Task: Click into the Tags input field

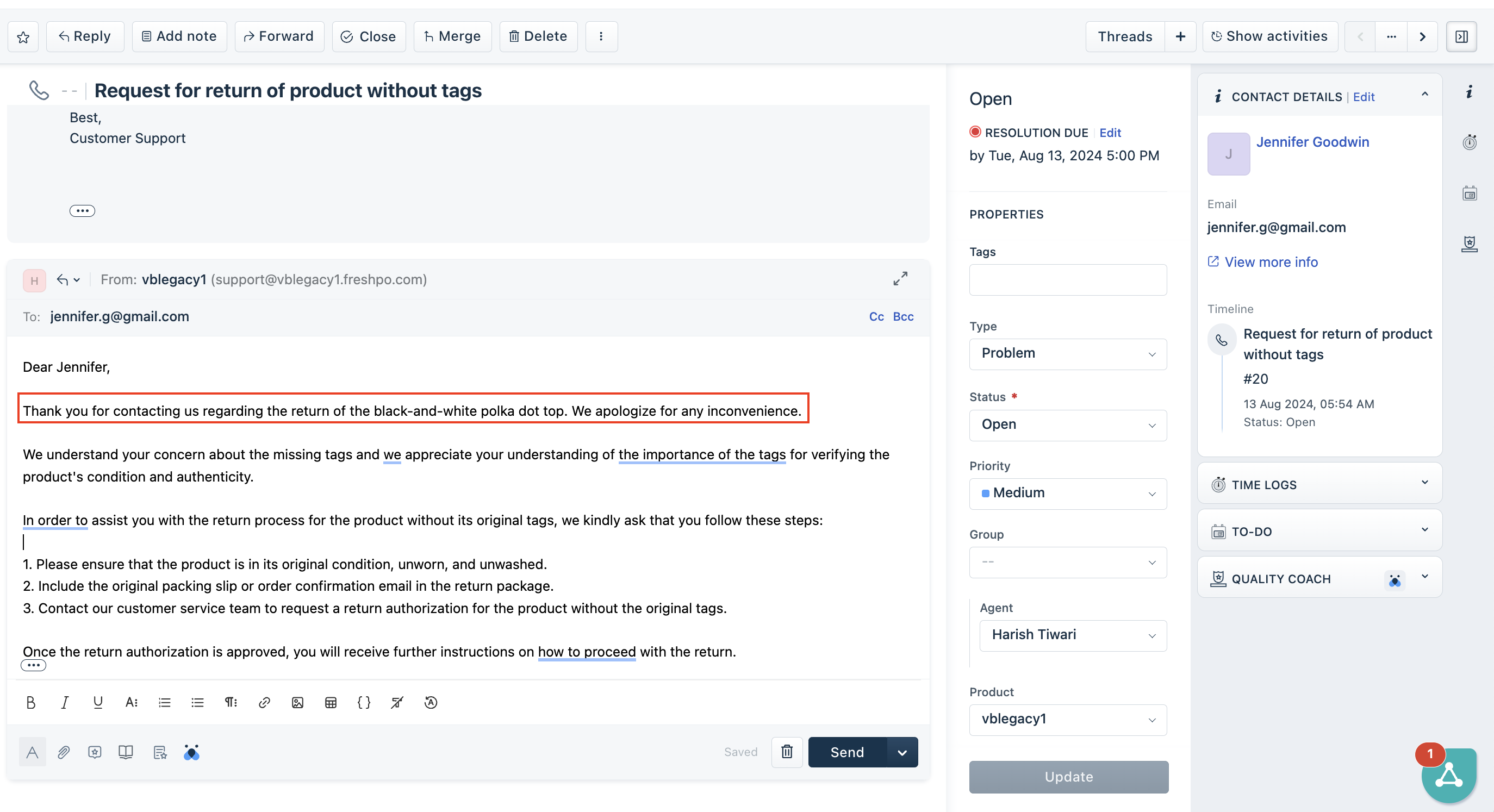Action: (x=1067, y=280)
